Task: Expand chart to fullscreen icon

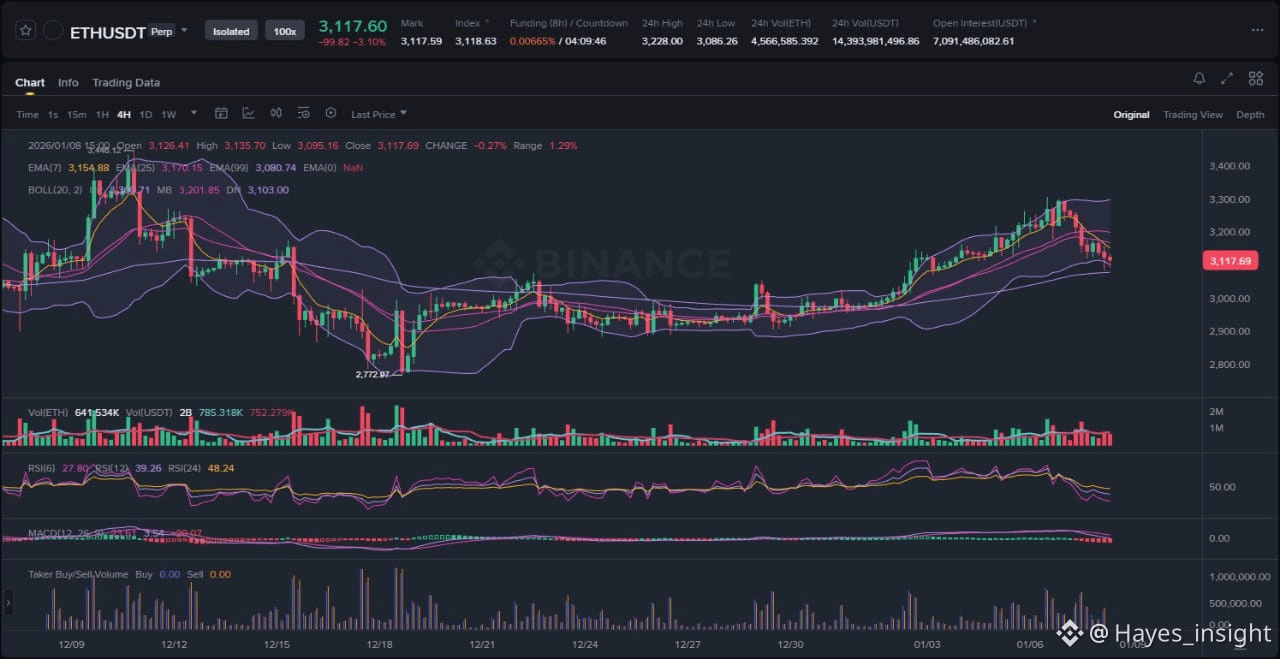Action: (x=1227, y=79)
